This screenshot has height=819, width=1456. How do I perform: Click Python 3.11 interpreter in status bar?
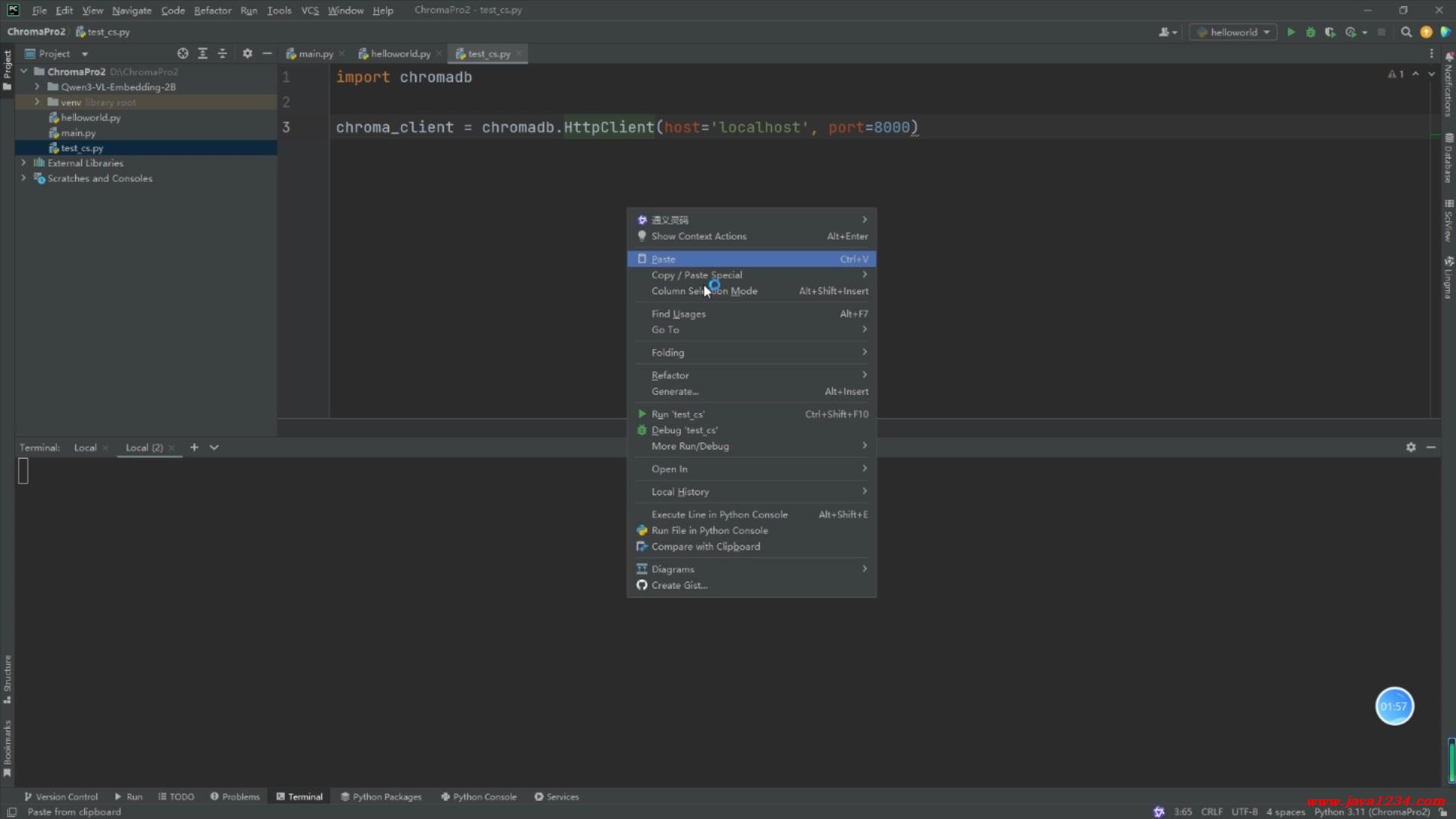1371,811
